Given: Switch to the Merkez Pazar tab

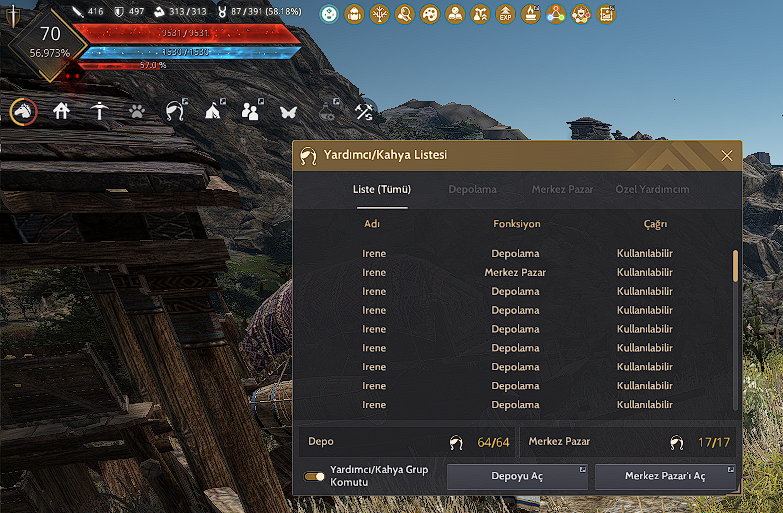Looking at the screenshot, I should coord(562,189).
